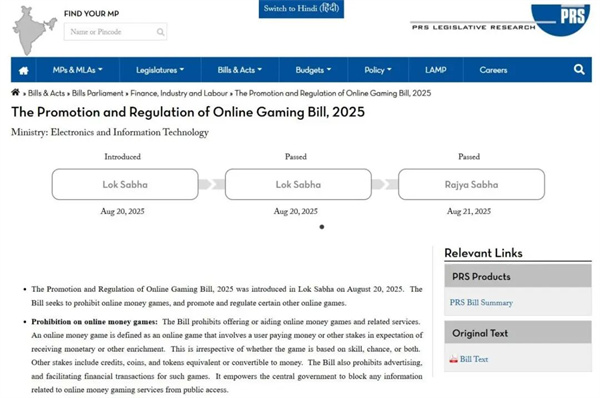Image resolution: width=600 pixels, height=398 pixels.
Task: Click magnifier icon in Find Your MP box
Action: click(x=160, y=32)
